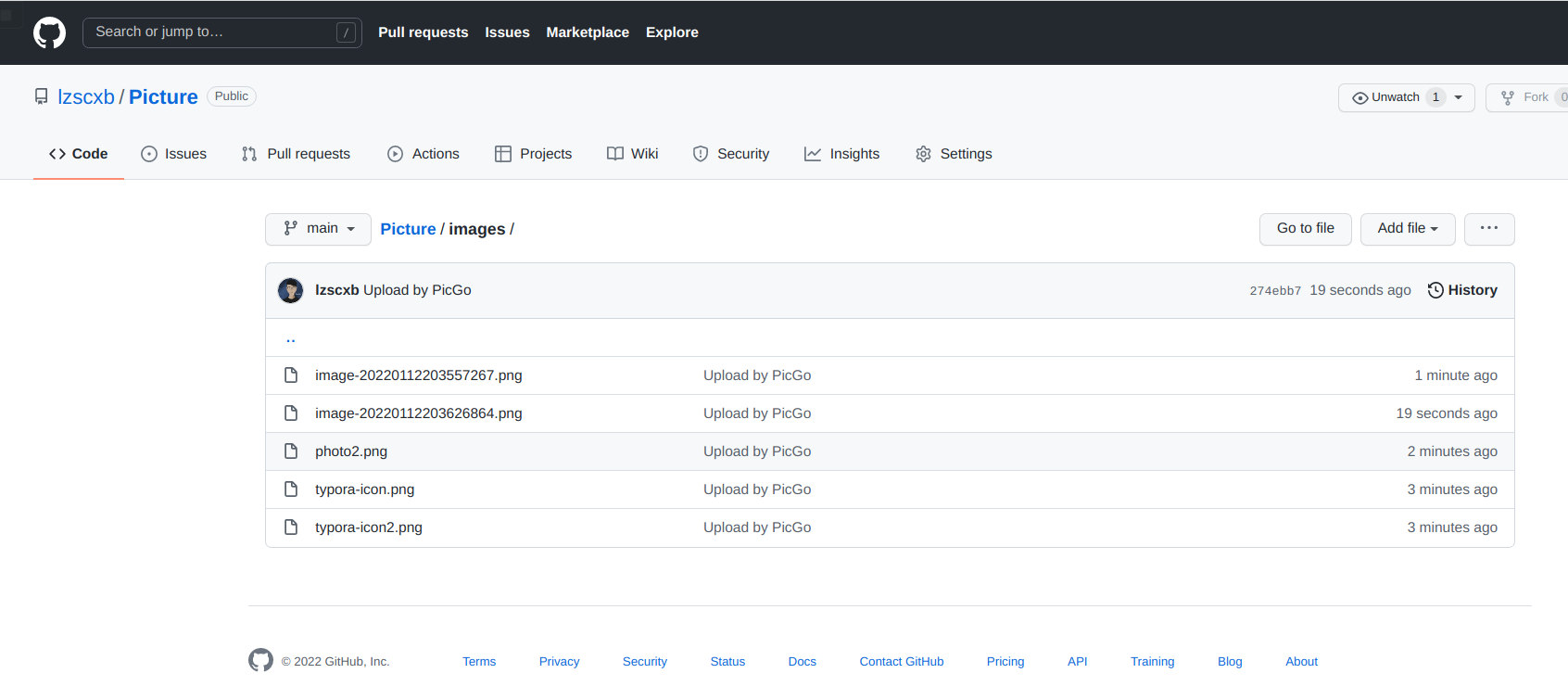Click file icon beside typora-icon2.png
1568x686 pixels.
tap(291, 527)
